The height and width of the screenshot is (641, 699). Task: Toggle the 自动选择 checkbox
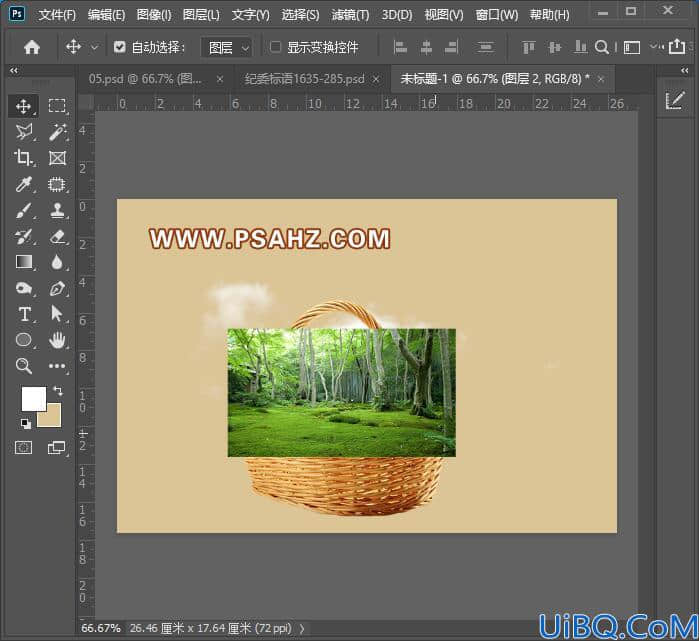[x=119, y=46]
